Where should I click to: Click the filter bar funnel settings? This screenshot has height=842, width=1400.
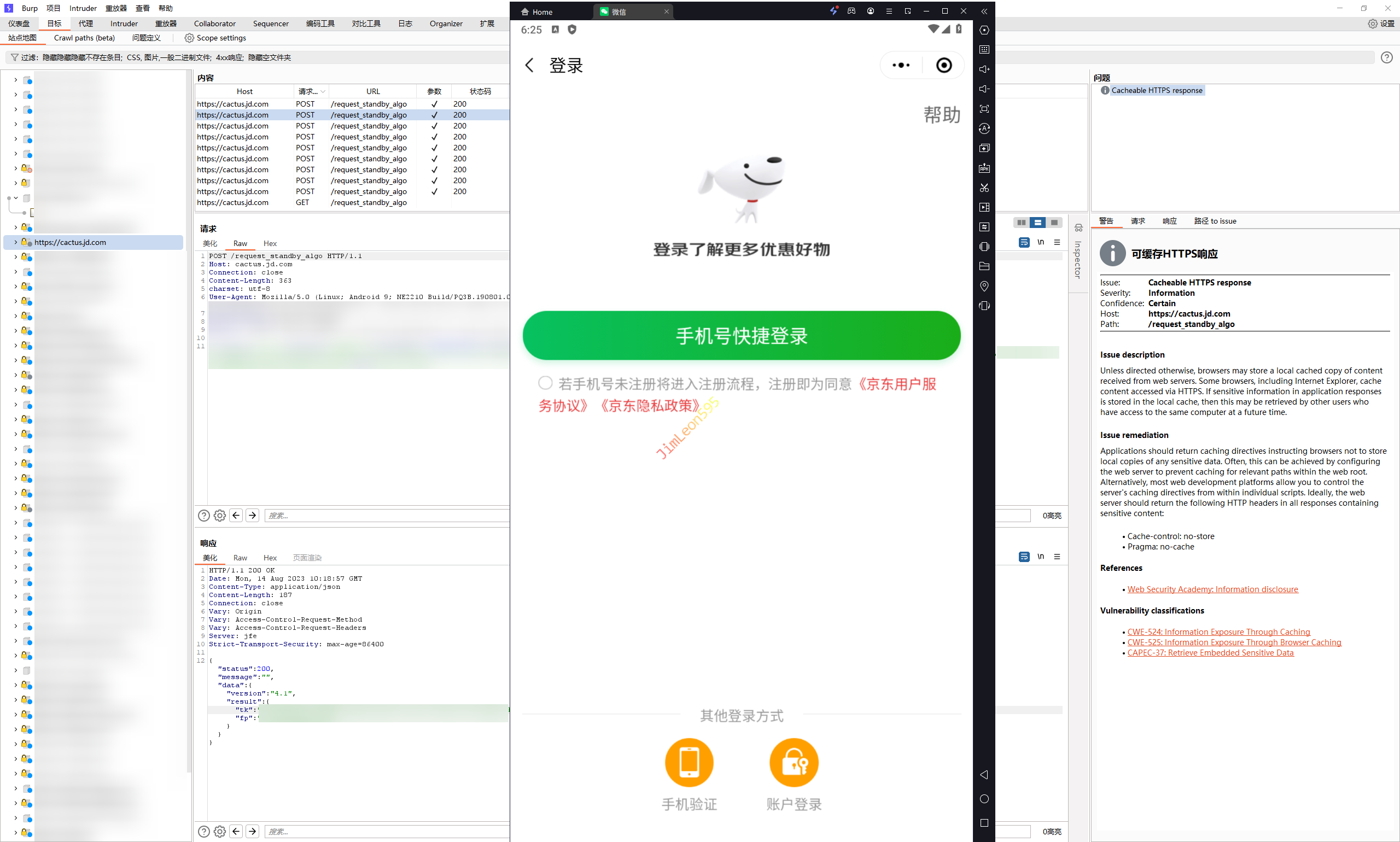pos(14,57)
